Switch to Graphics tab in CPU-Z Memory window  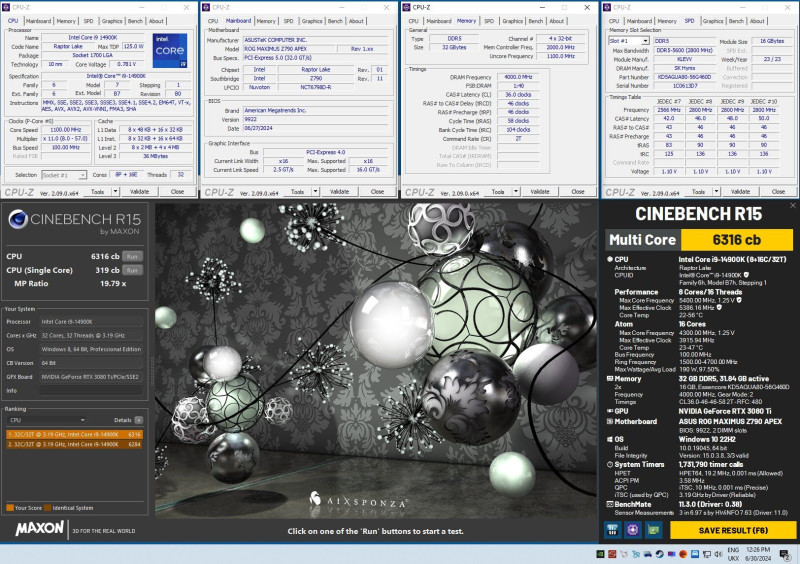(512, 21)
